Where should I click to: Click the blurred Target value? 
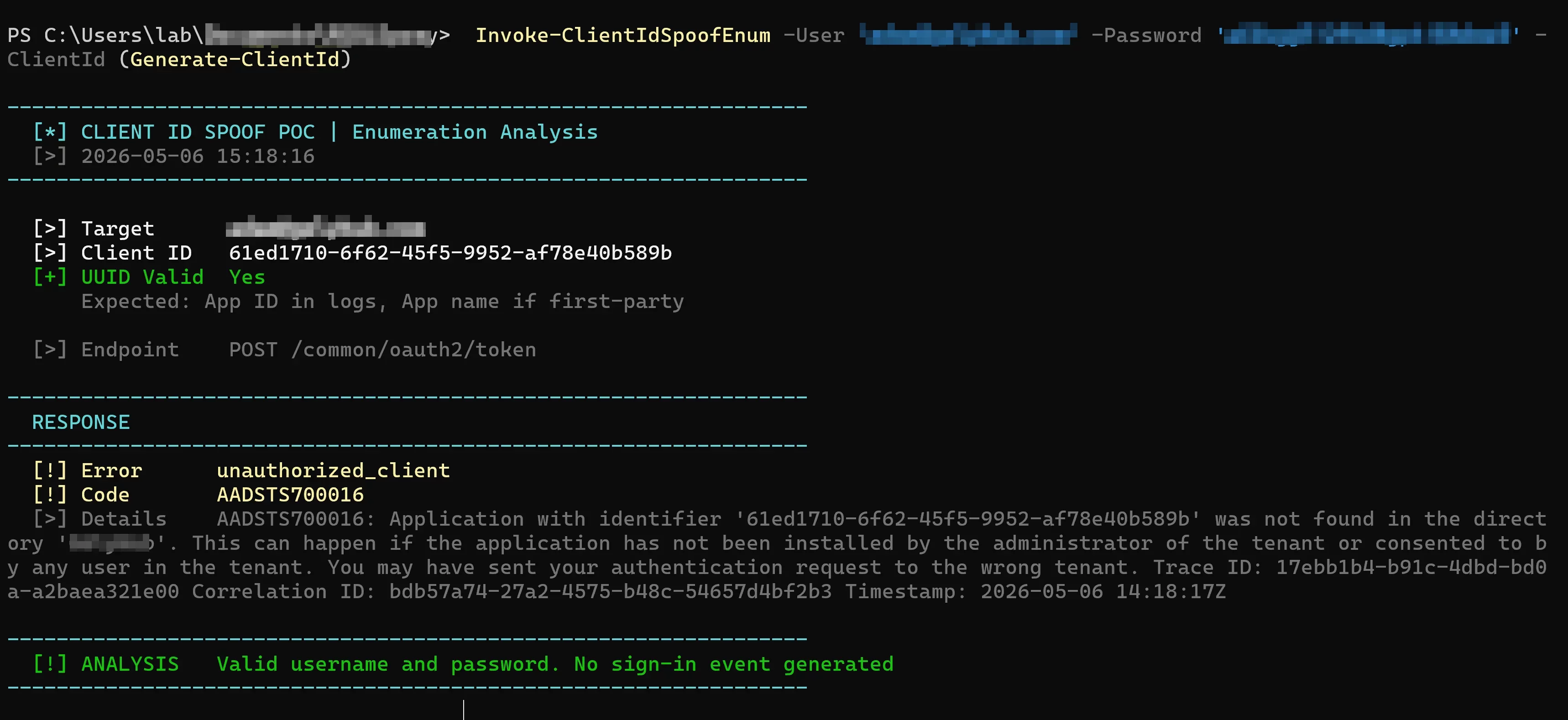(x=326, y=228)
